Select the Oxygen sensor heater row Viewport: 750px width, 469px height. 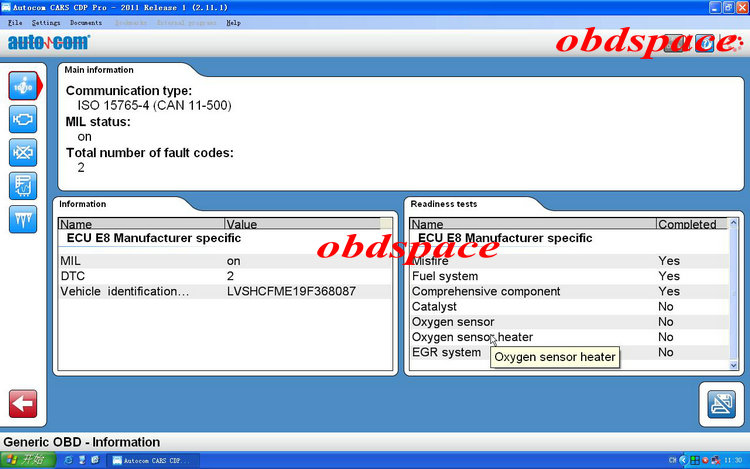tap(570, 337)
